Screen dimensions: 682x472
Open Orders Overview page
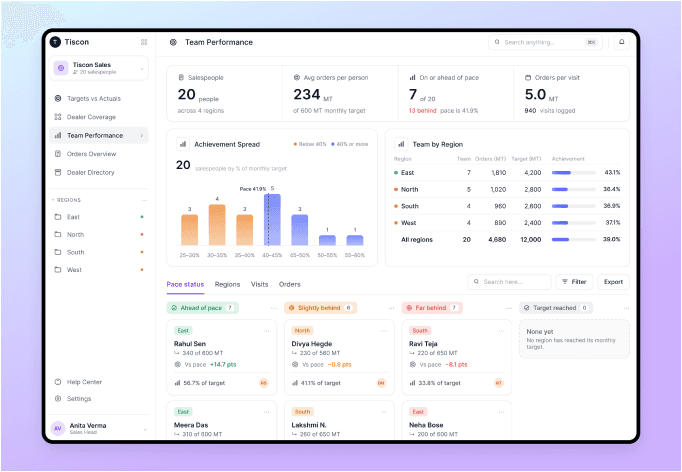tap(99, 154)
